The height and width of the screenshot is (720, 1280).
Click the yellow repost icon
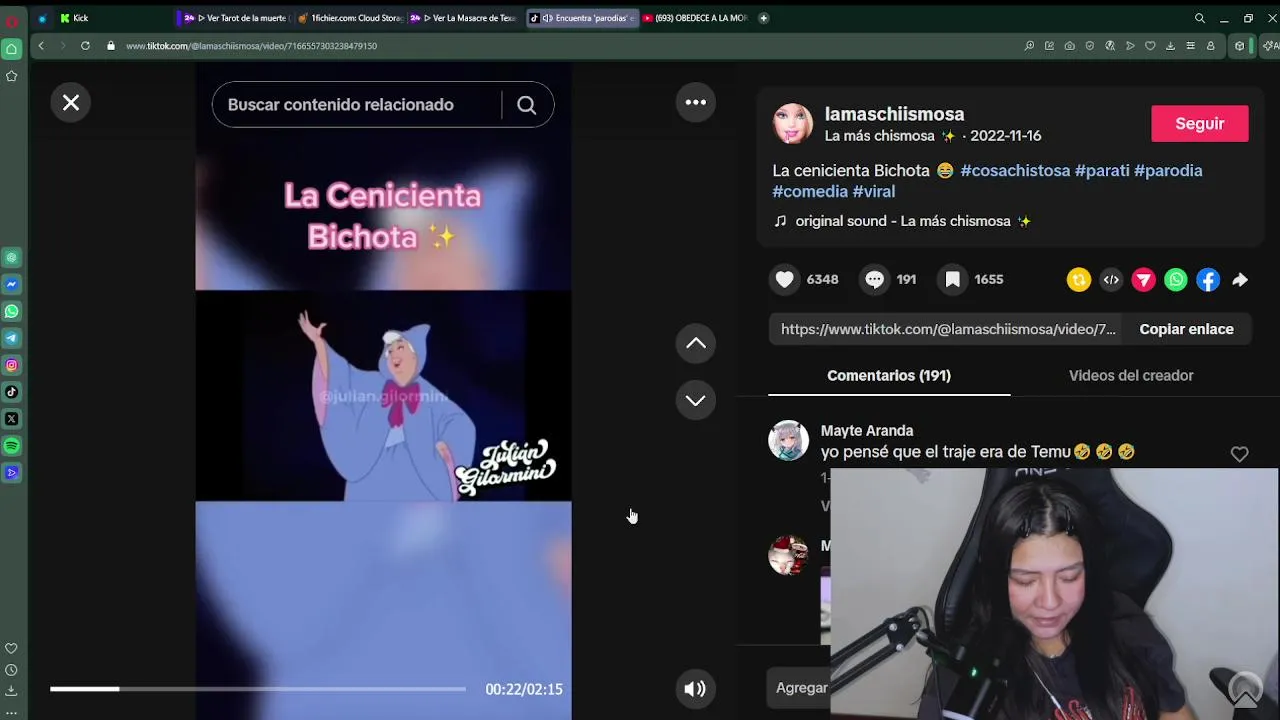(1078, 280)
